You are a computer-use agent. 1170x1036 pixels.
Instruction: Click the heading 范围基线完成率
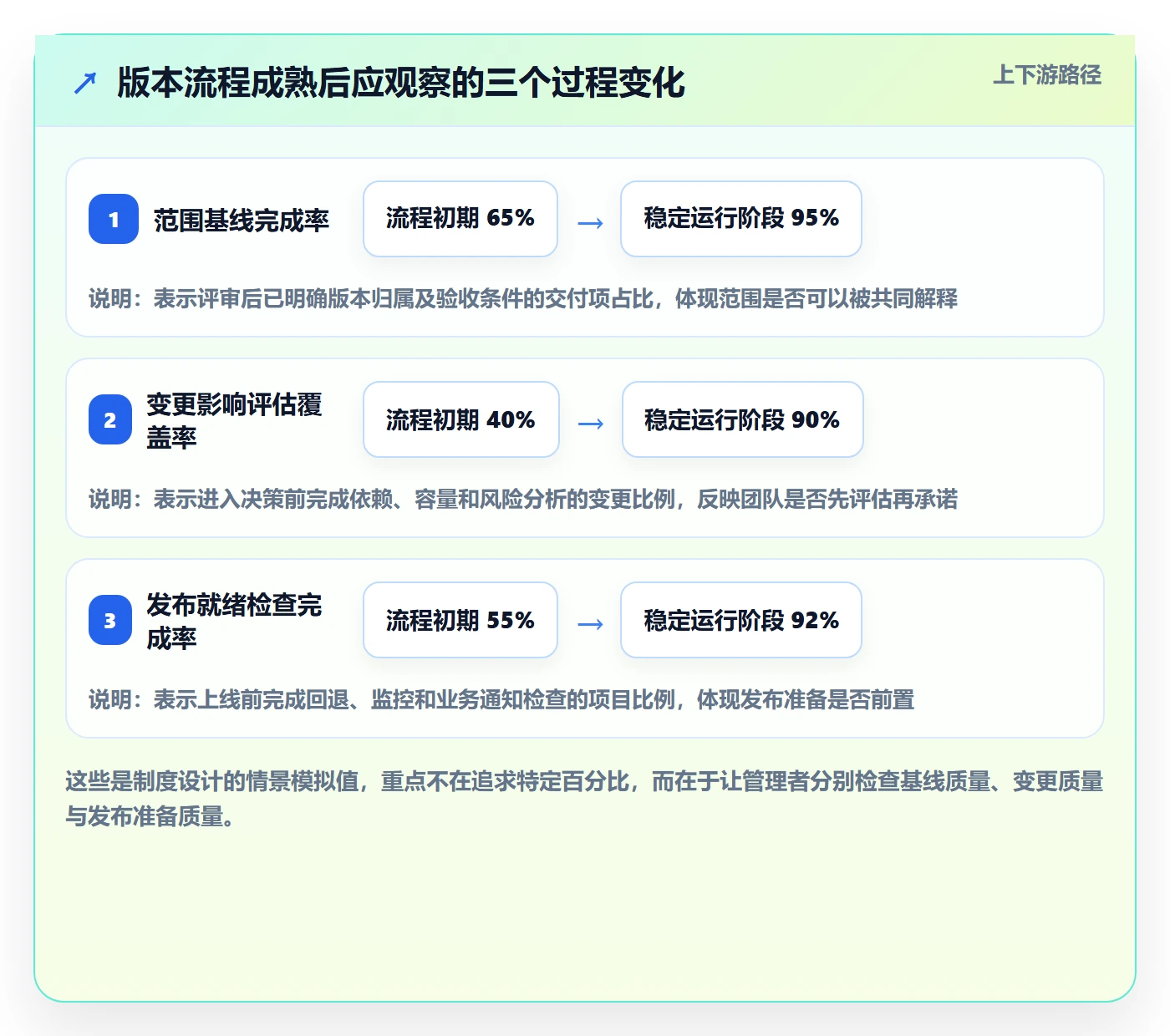click(242, 221)
